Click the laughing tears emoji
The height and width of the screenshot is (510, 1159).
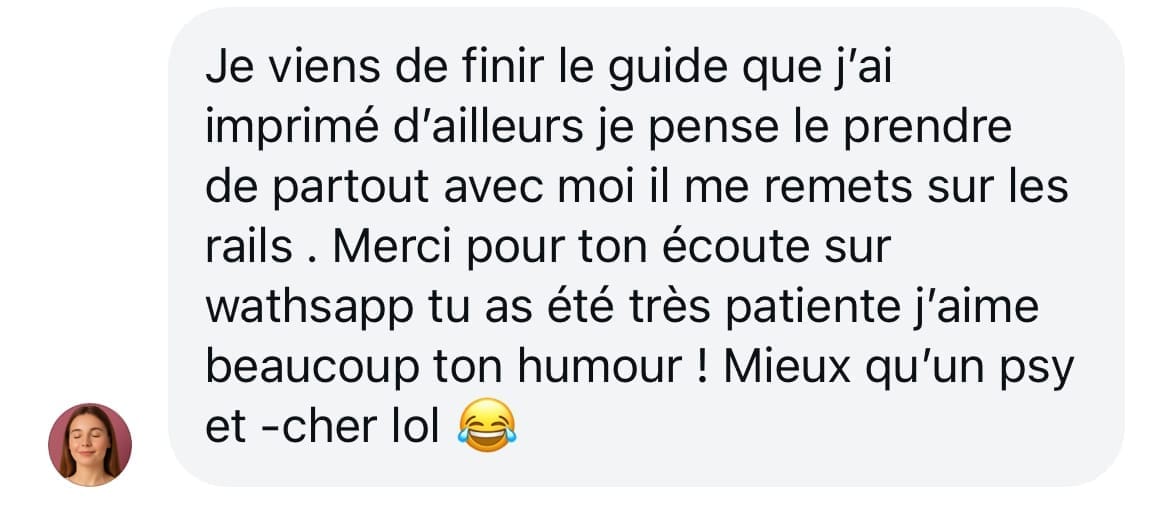coord(486,426)
